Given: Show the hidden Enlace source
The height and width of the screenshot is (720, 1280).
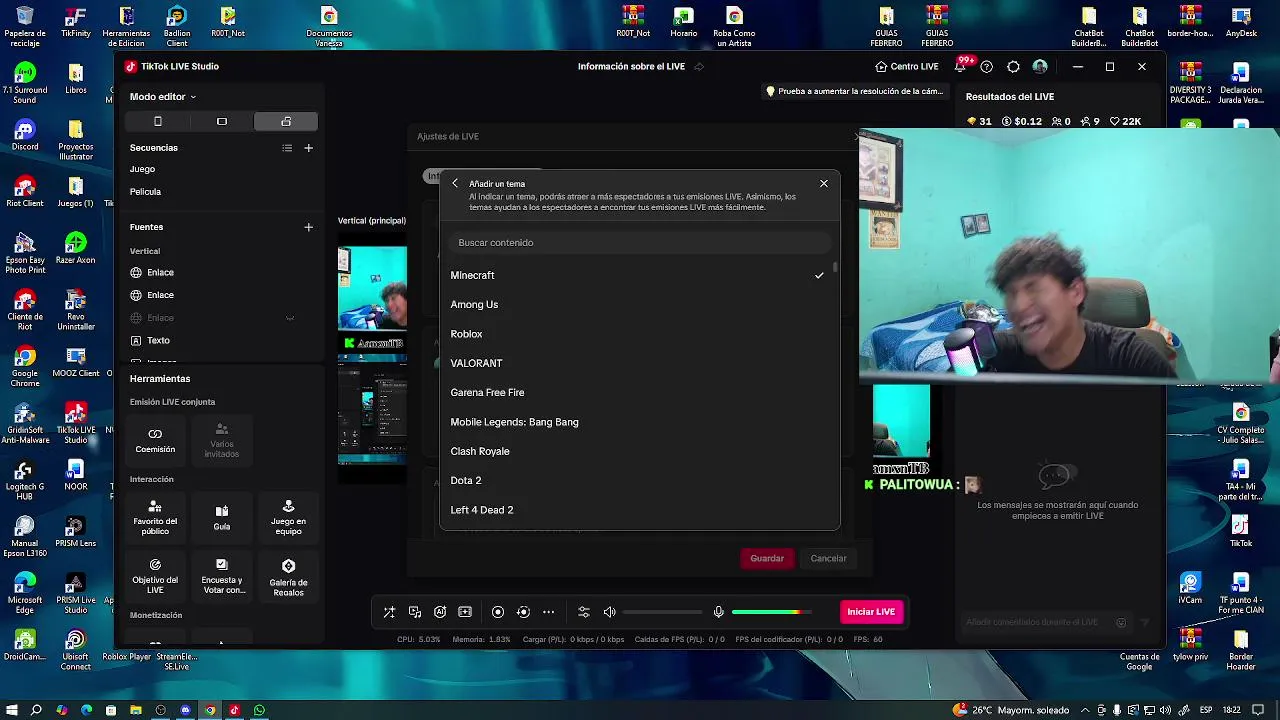Looking at the screenshot, I should coord(290,318).
